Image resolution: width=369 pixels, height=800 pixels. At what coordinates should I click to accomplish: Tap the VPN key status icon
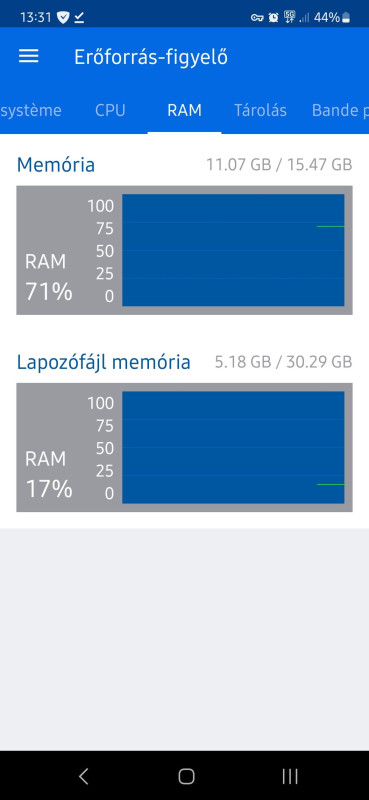[x=257, y=18]
